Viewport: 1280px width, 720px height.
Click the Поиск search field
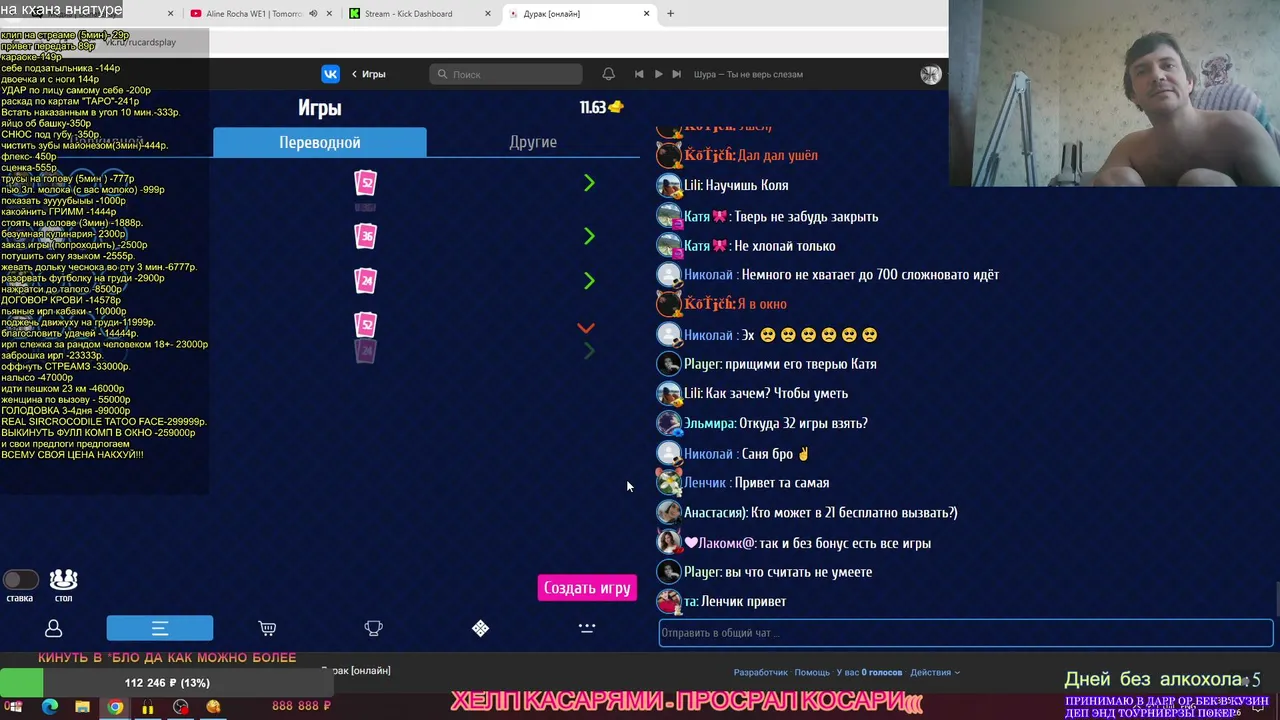click(506, 74)
